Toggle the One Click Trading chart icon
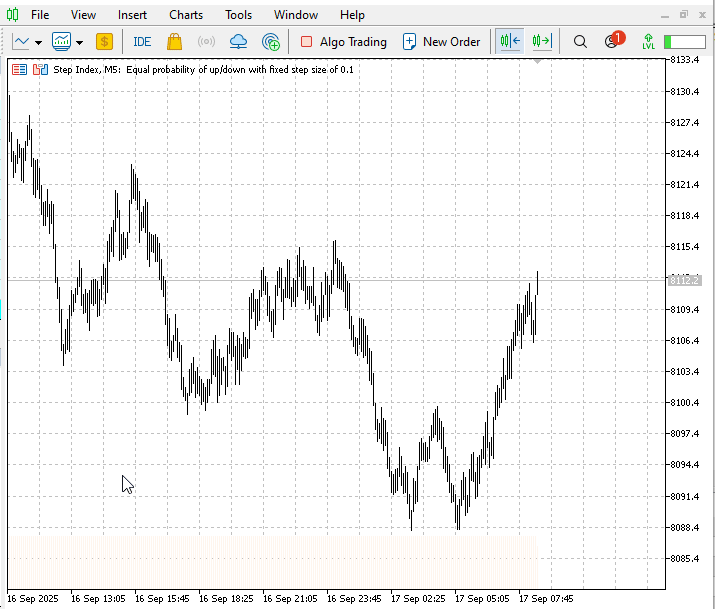This screenshot has height=609, width=715. 41,70
